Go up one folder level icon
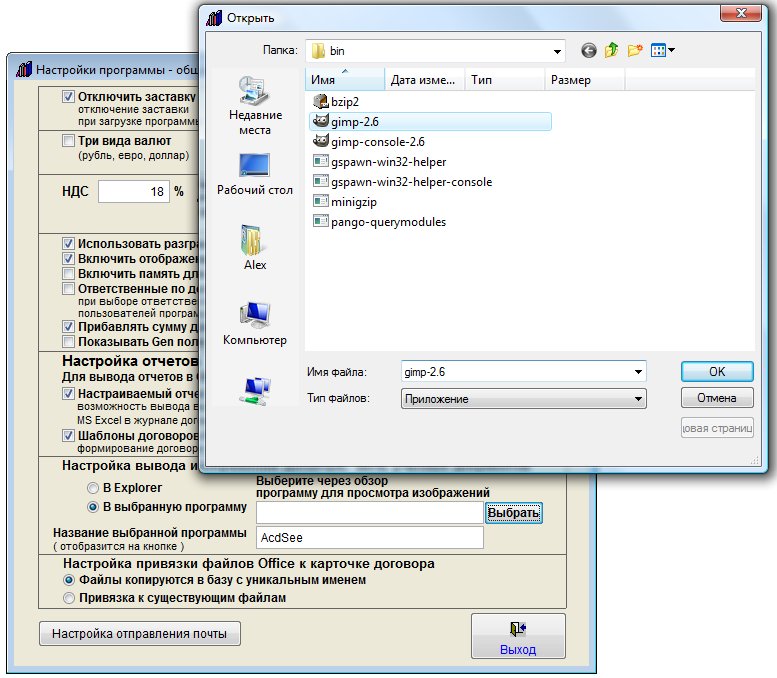 (611, 50)
